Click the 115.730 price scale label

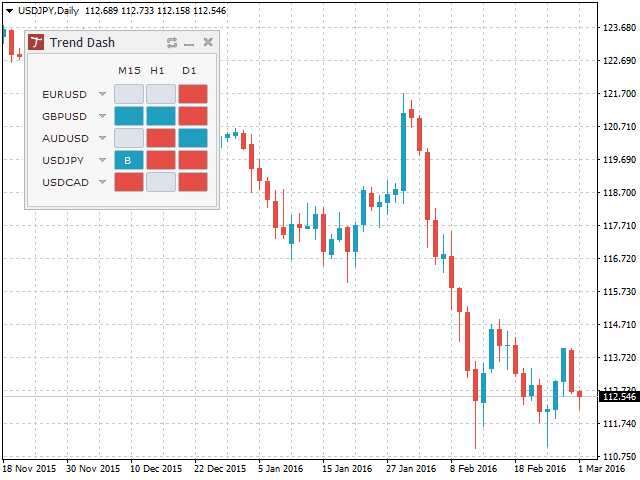click(619, 291)
